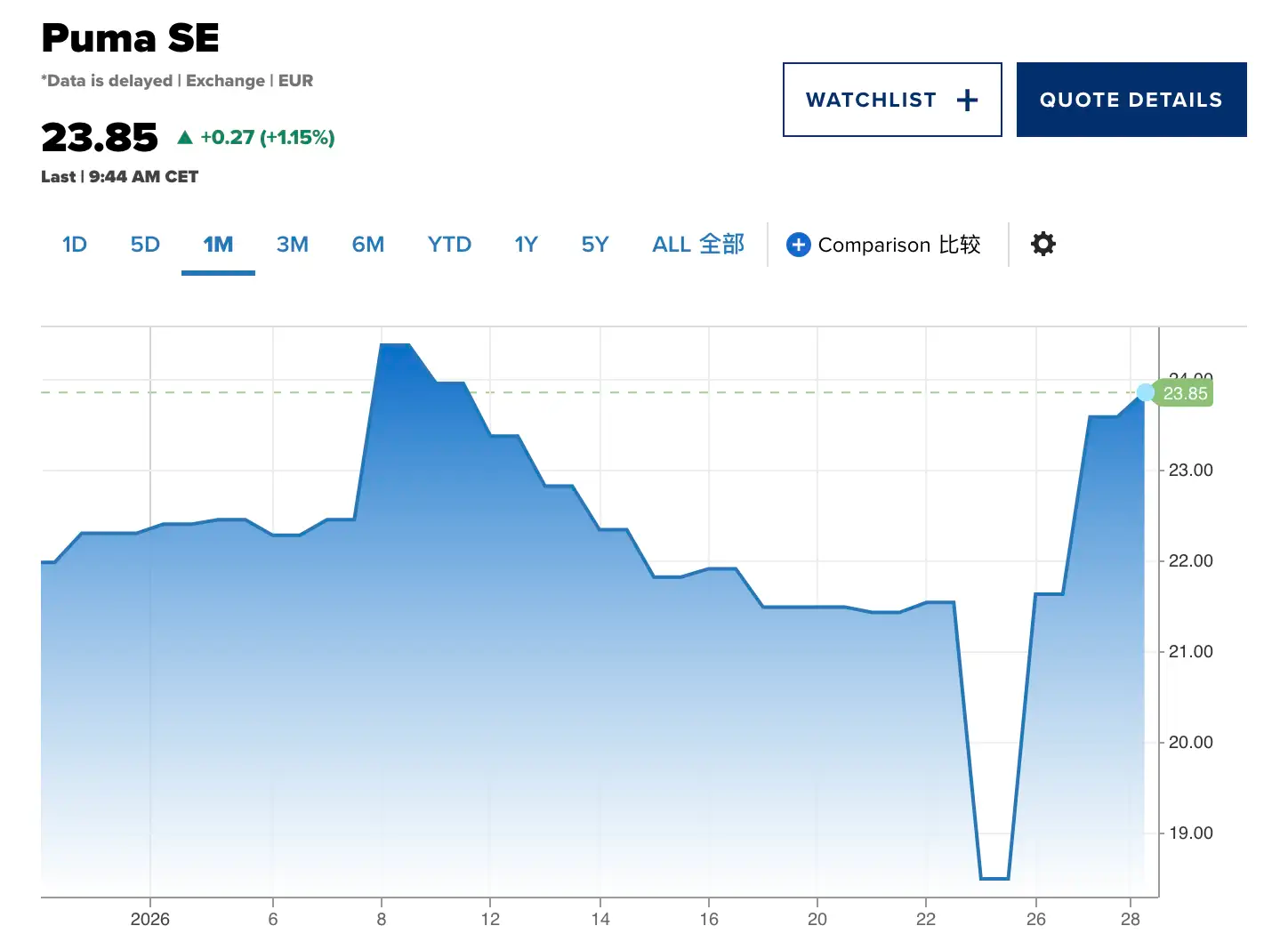The width and height of the screenshot is (1288, 950).
Task: Click the chart's lowest dip below 19.00
Action: [994, 877]
